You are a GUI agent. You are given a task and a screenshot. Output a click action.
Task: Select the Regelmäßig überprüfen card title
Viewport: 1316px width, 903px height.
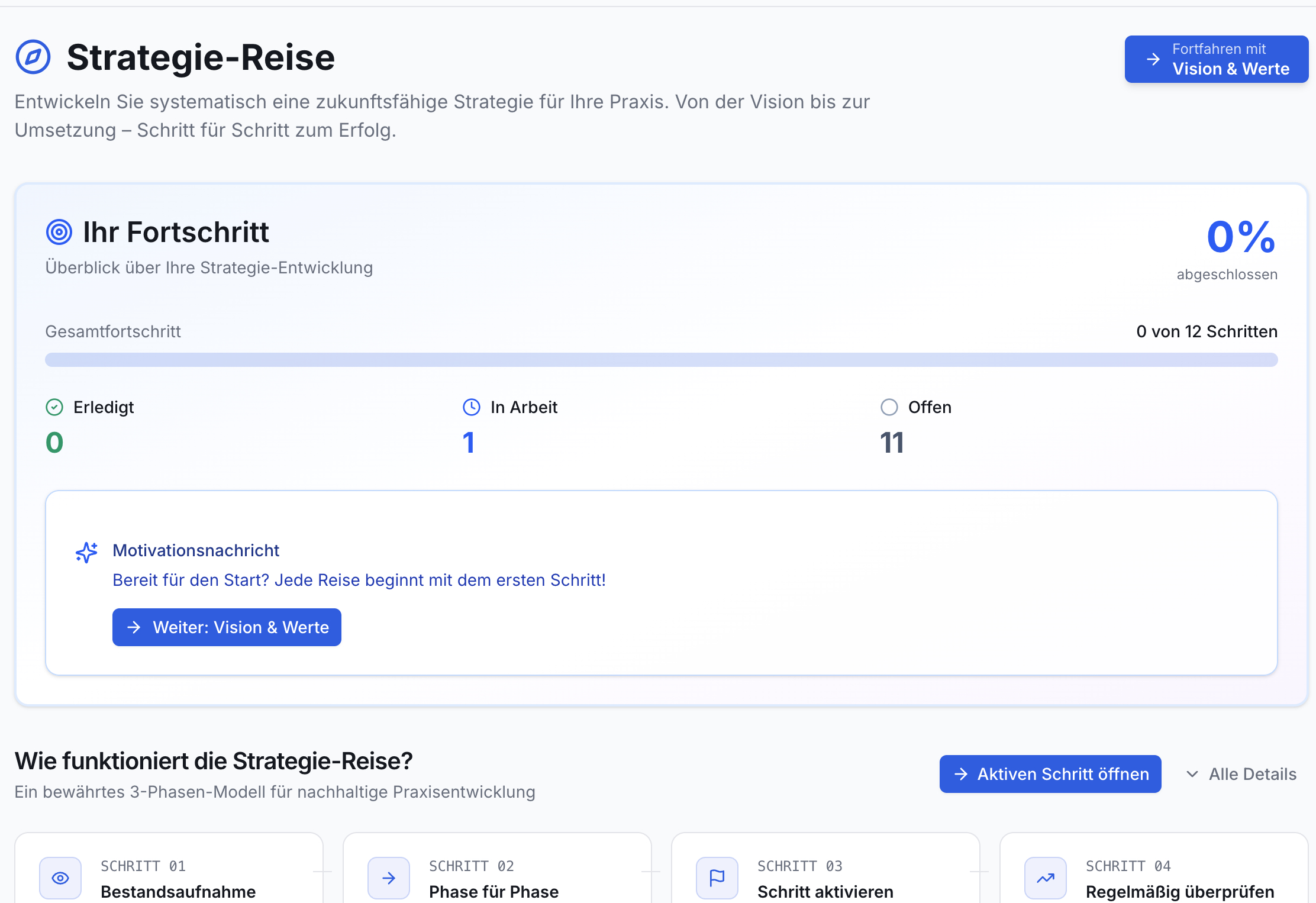click(x=1180, y=892)
